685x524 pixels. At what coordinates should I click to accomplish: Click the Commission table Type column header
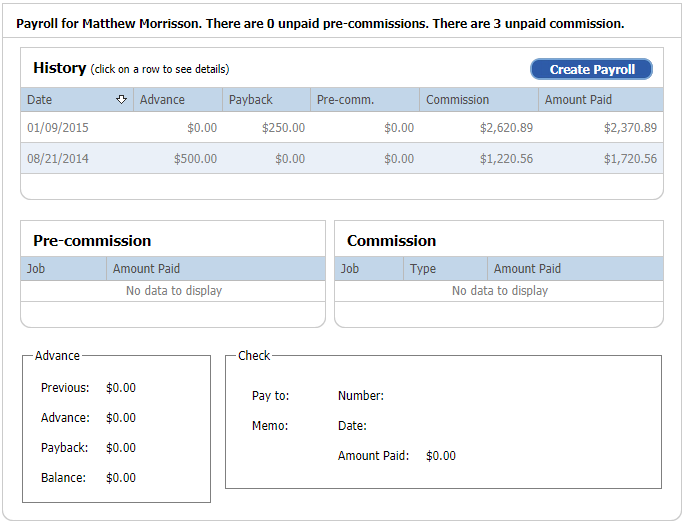[x=445, y=268]
